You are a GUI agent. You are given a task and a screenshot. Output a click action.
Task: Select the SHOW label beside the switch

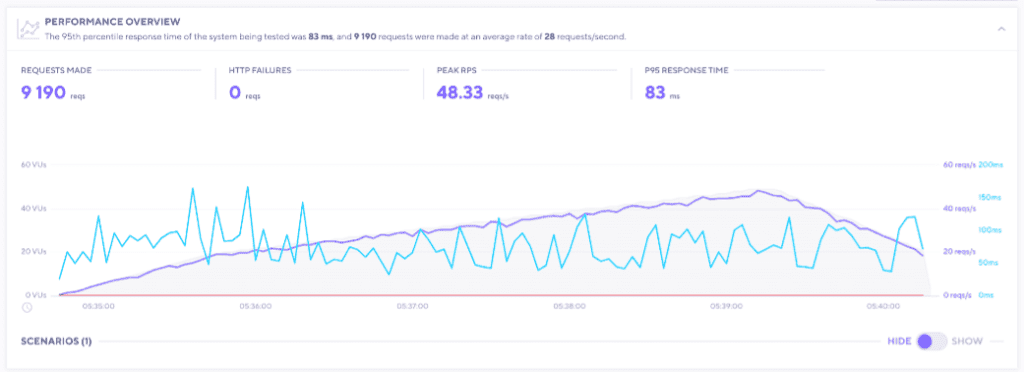(967, 341)
